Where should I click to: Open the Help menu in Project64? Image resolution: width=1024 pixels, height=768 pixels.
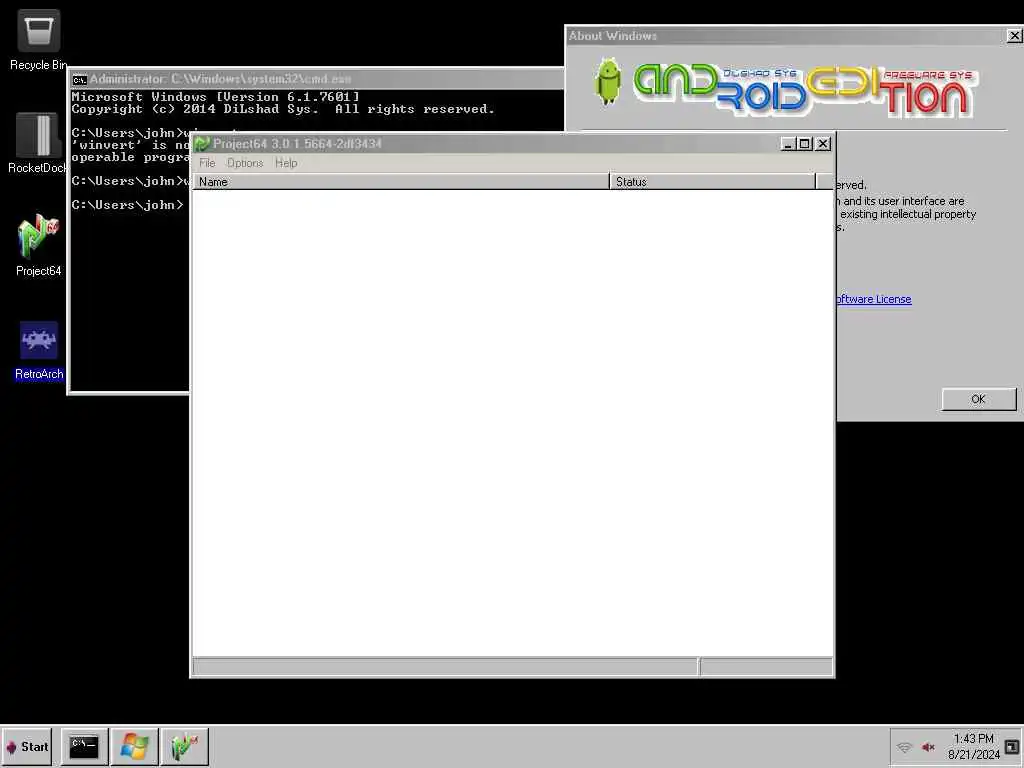click(x=286, y=163)
